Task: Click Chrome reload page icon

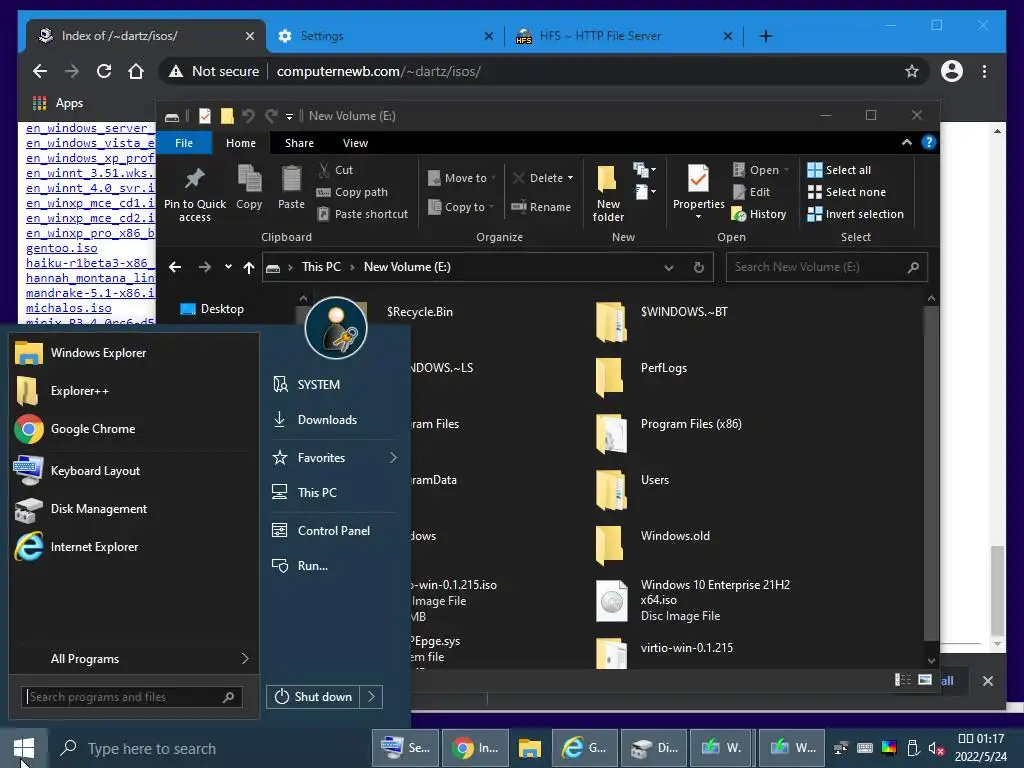Action: pyautogui.click(x=104, y=71)
